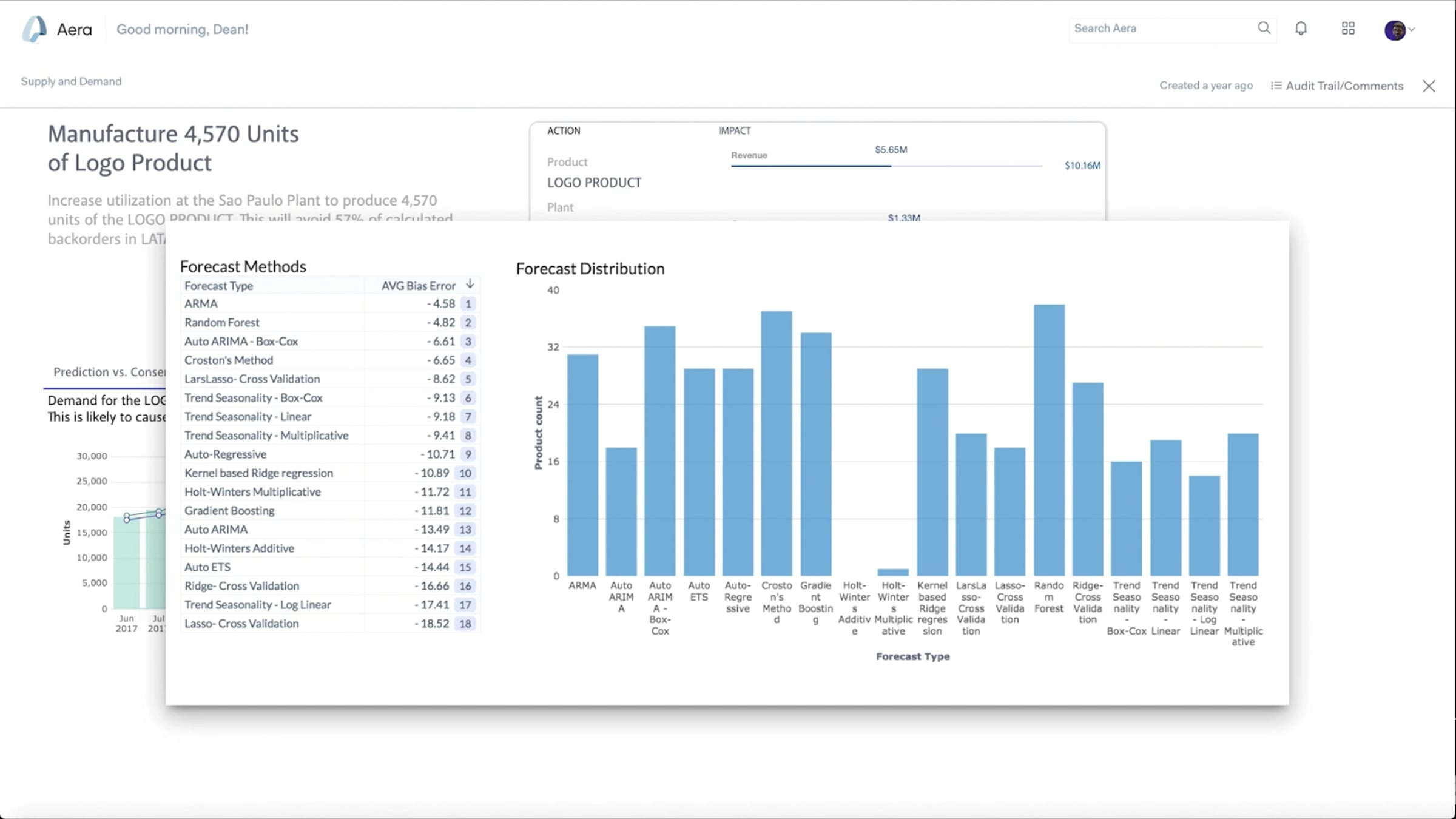Click the search magnifier icon
The width and height of the screenshot is (1456, 819).
[x=1264, y=28]
